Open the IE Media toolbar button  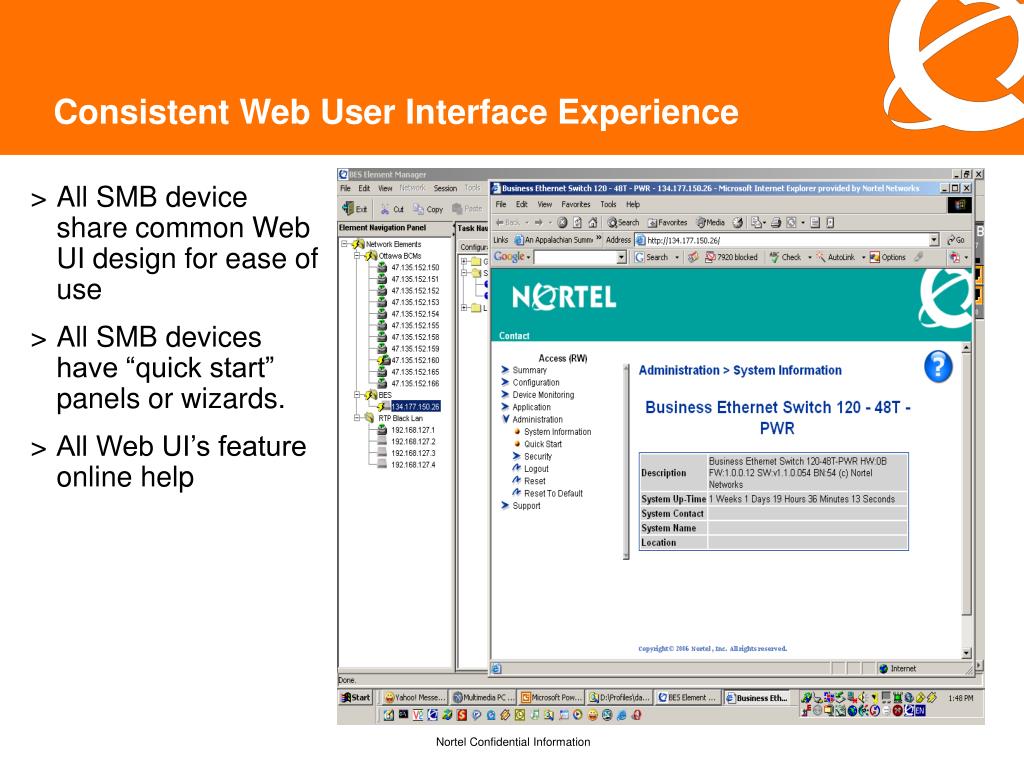(x=711, y=223)
